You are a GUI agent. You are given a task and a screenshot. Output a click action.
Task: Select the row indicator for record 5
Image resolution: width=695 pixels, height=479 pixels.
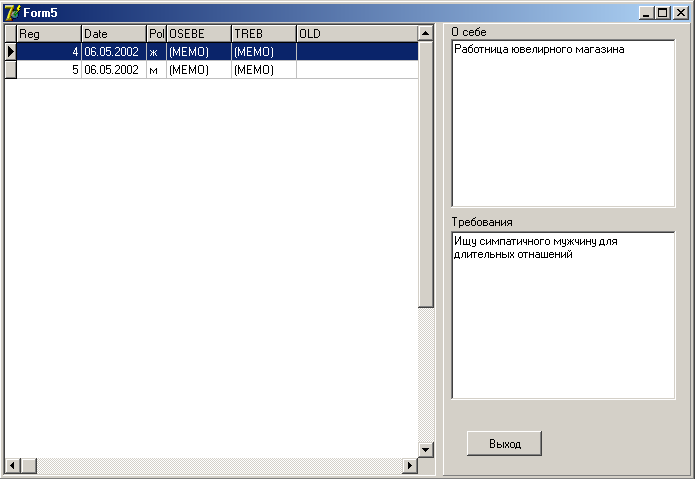click(11, 70)
